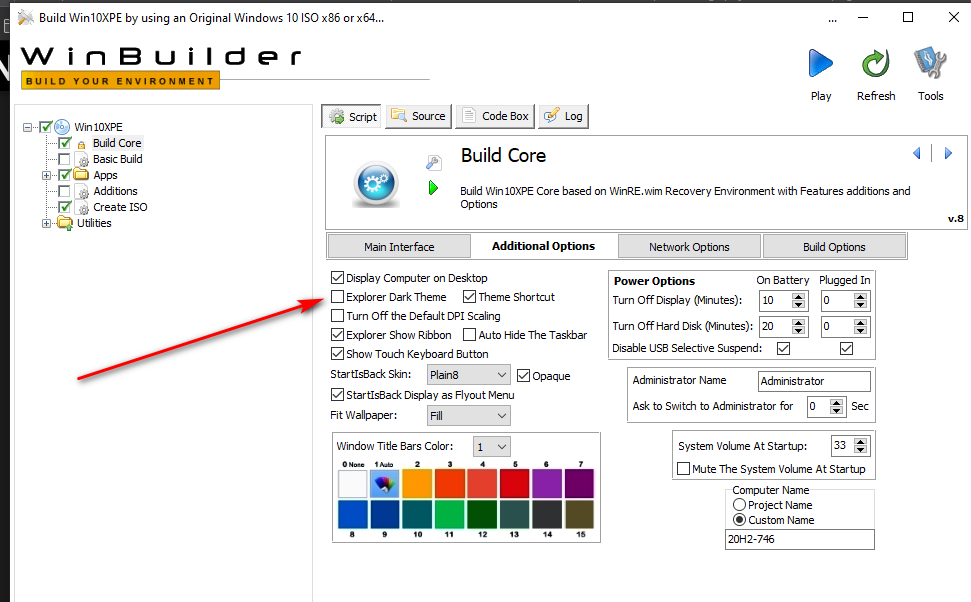
Task: Click the Turn Off Hard Disk On Battery stepper
Action: 799,326
